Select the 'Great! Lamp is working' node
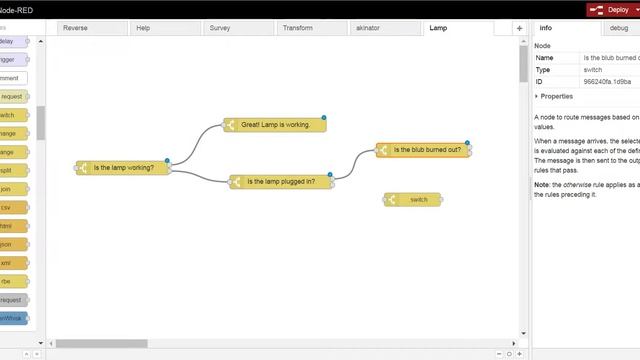The height and width of the screenshot is (360, 640). point(275,124)
